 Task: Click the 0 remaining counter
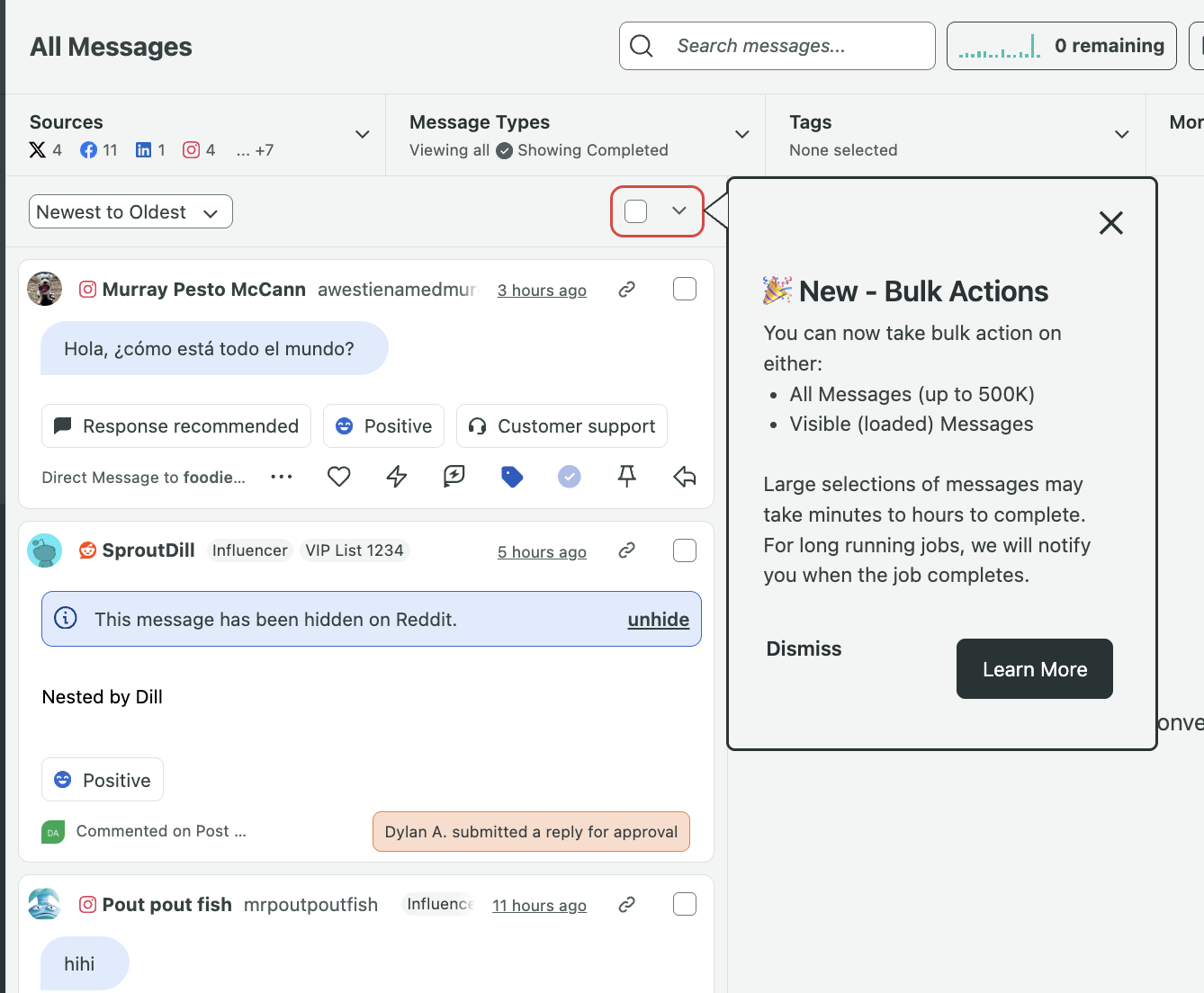click(x=1062, y=46)
